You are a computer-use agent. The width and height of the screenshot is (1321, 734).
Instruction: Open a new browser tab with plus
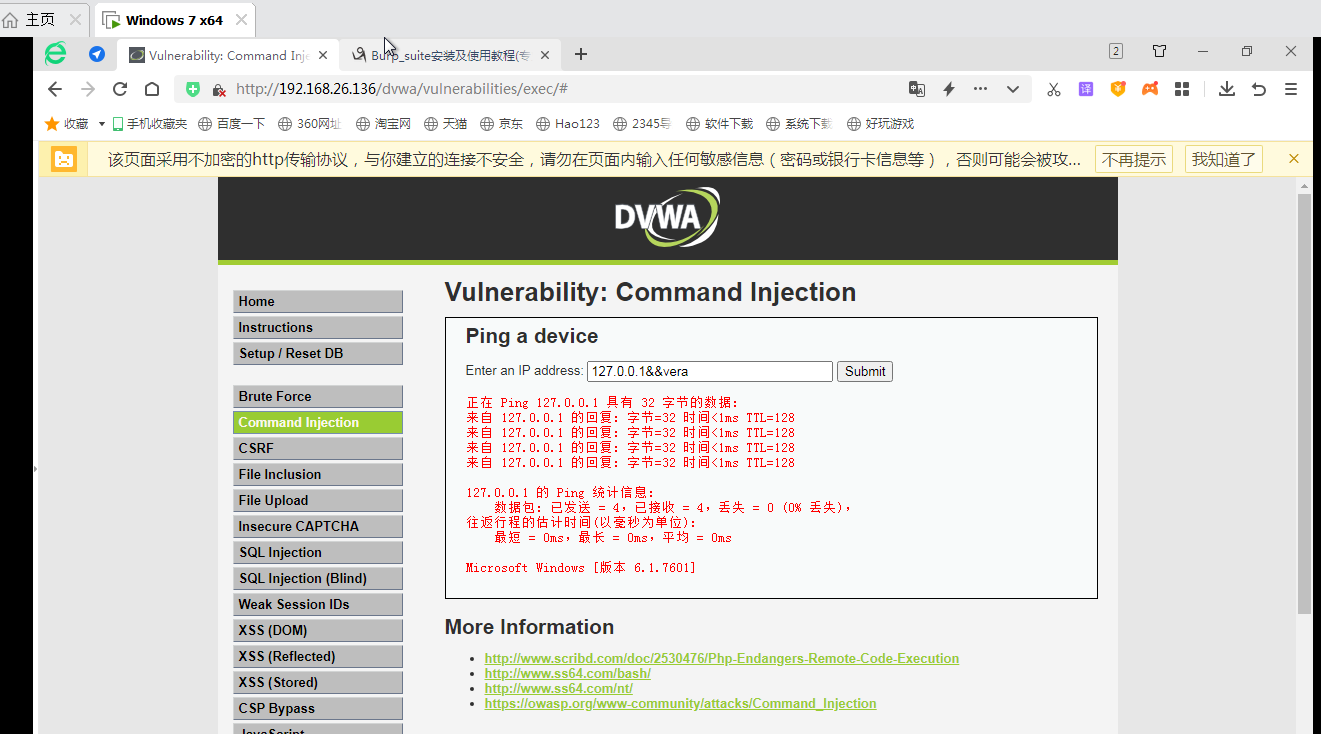(x=581, y=54)
